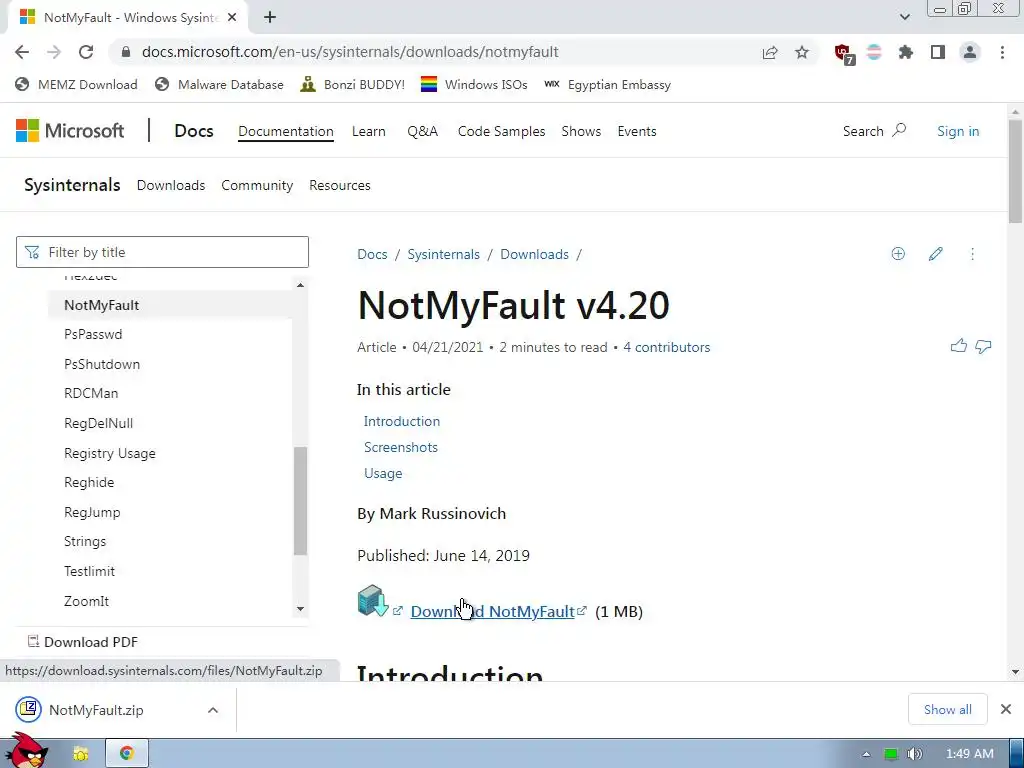
Task: Open the taskbar volume control
Action: [914, 754]
